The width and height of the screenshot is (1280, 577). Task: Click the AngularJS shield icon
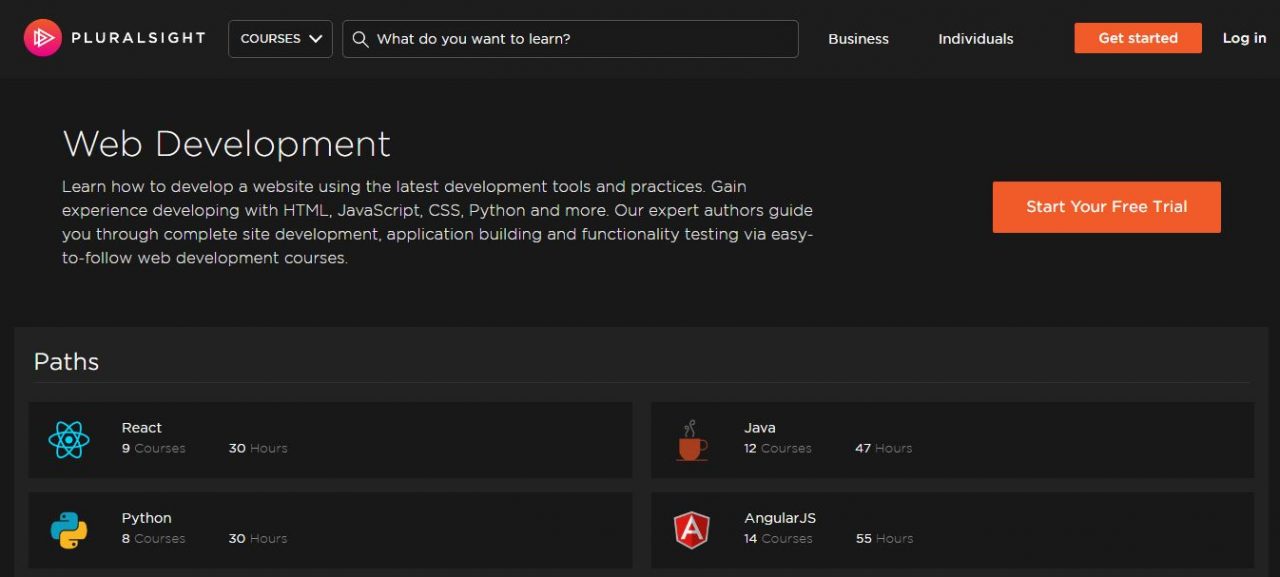point(691,530)
